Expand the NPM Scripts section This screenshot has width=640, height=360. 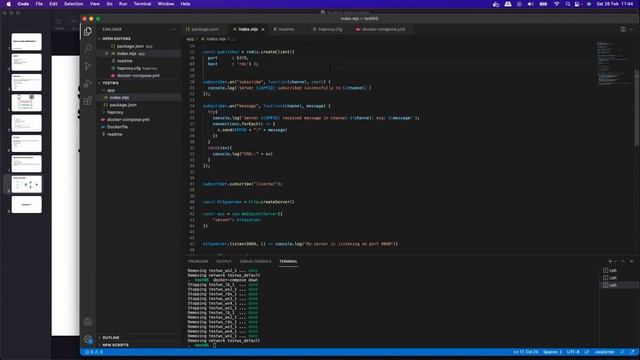coord(115,345)
